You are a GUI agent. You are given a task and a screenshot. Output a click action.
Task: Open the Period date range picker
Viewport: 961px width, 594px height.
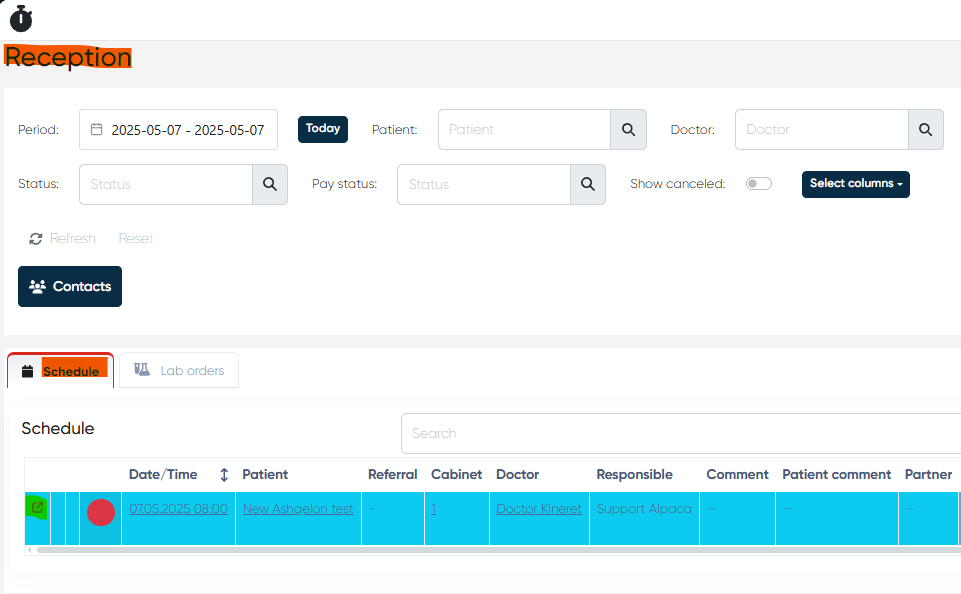[x=178, y=130]
